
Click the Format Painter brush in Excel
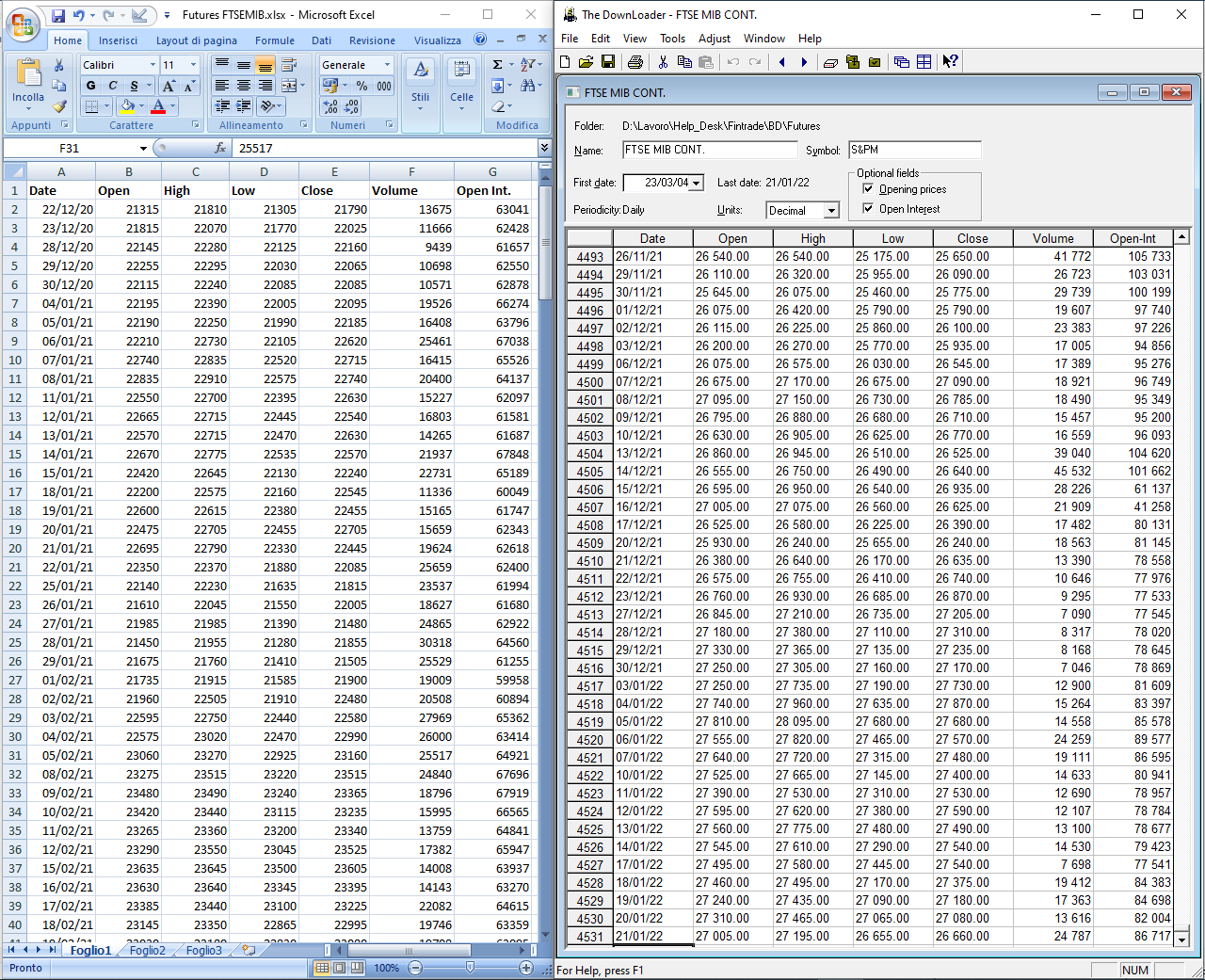[59, 106]
